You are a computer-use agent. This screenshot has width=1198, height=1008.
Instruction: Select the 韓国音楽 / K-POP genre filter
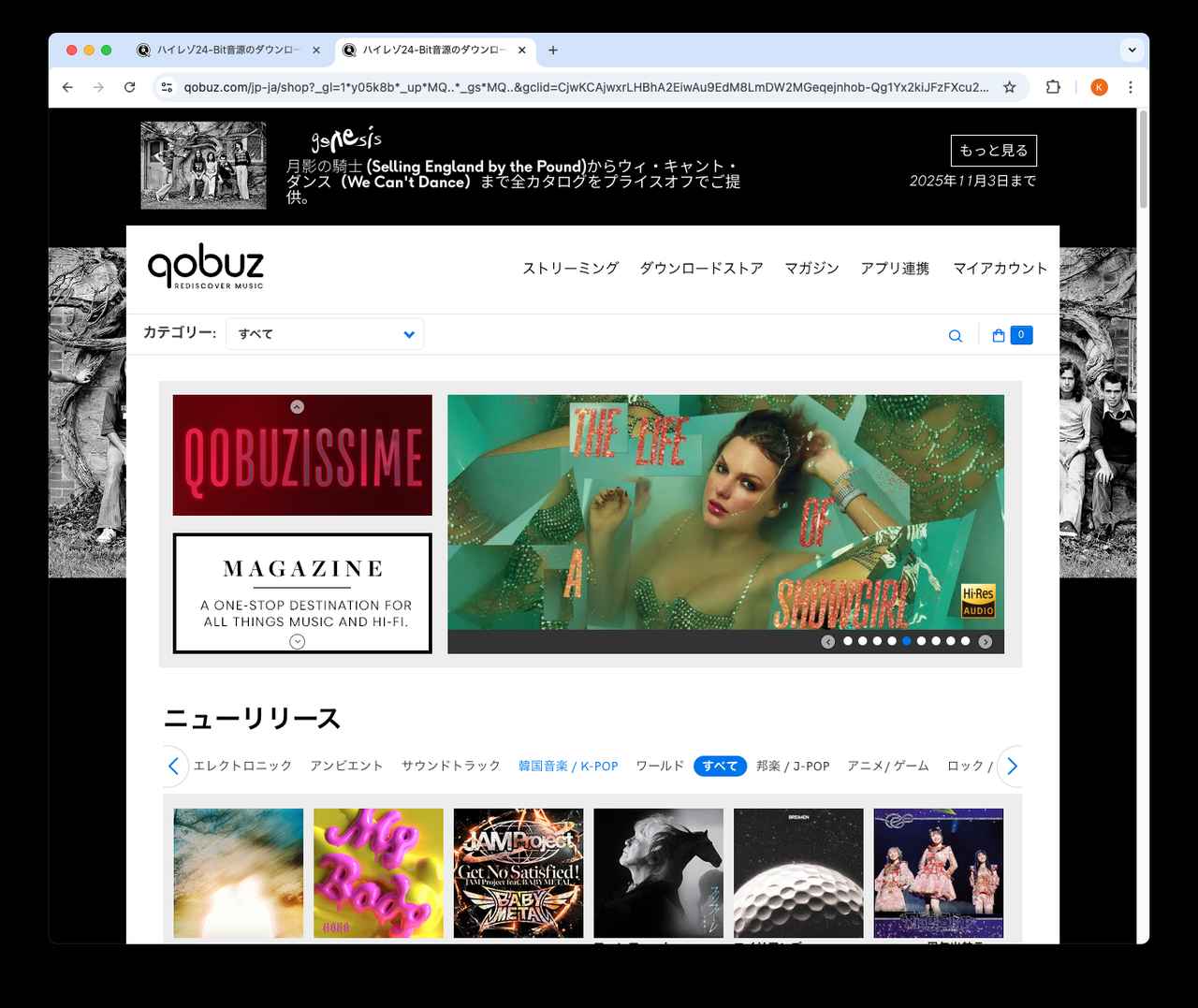[x=568, y=766]
